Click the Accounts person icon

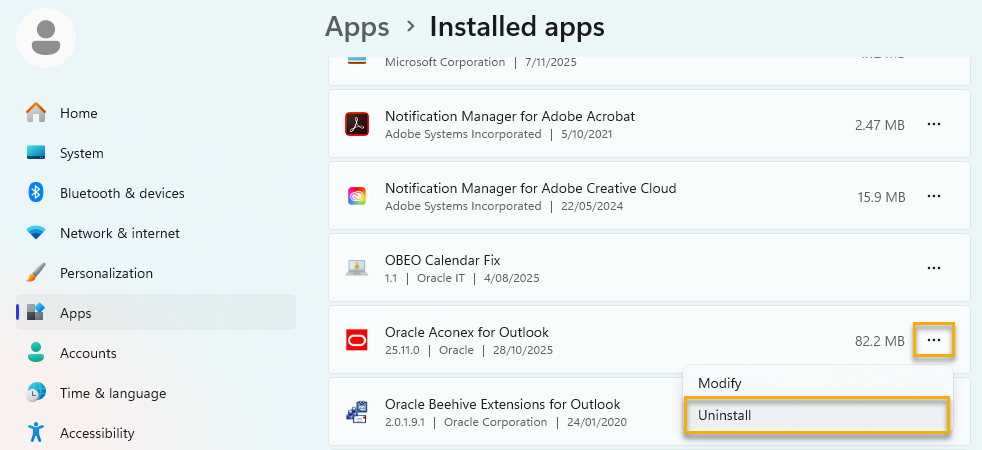[x=36, y=353]
